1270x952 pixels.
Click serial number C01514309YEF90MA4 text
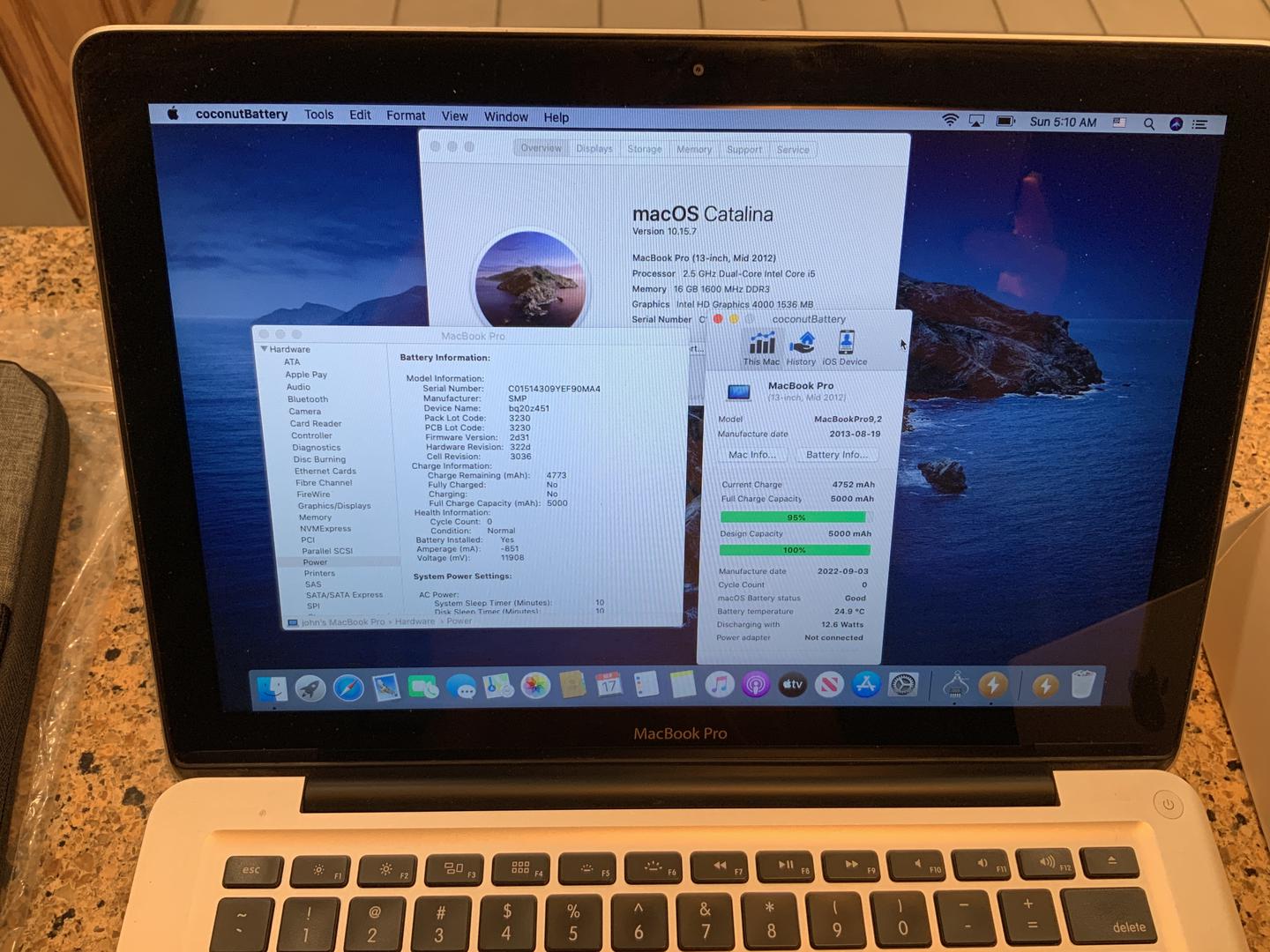coord(554,389)
